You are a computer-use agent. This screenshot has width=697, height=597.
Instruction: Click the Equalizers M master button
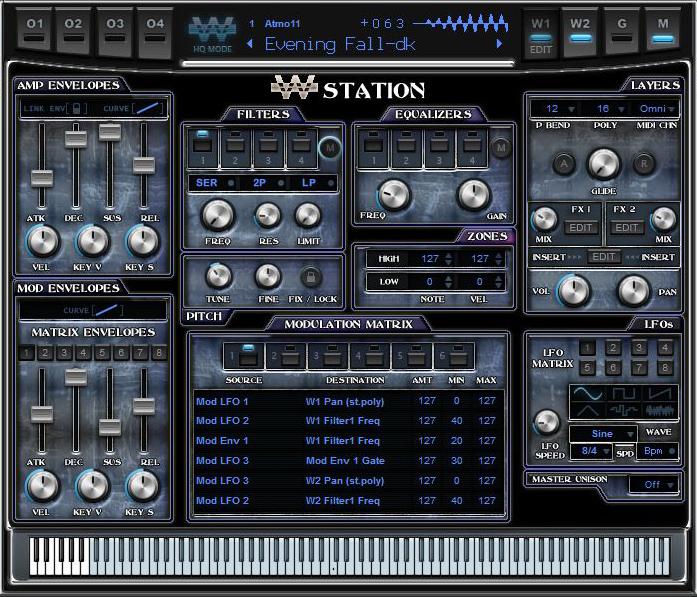tap(501, 148)
